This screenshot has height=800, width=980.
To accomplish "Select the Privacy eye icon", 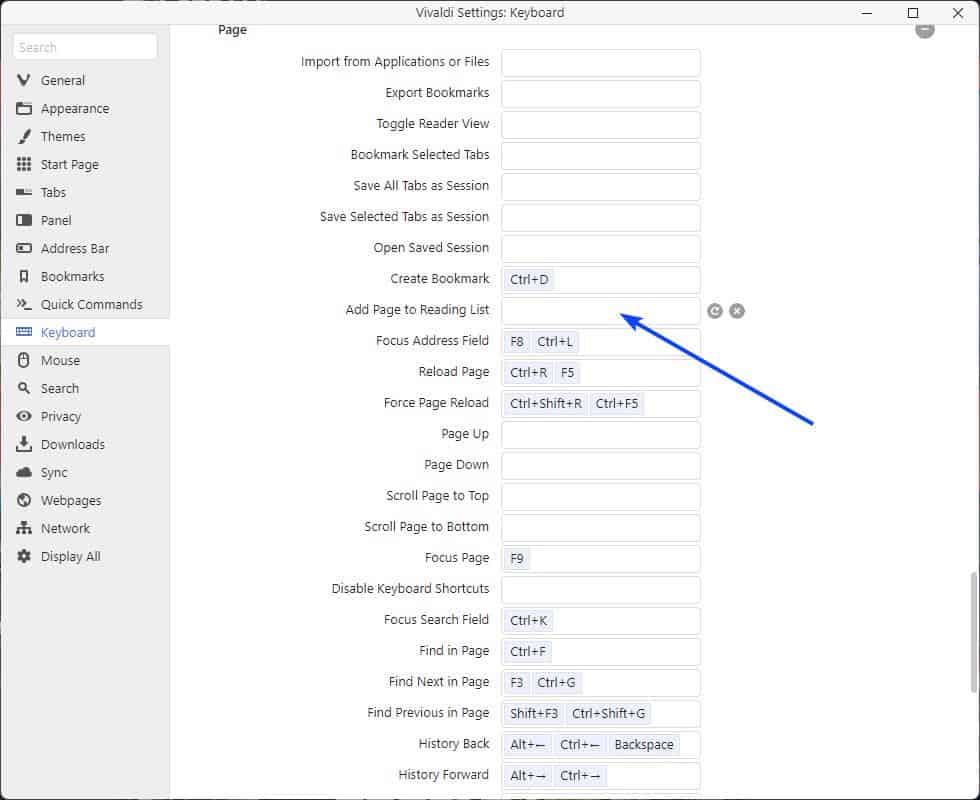I will pyautogui.click(x=22, y=416).
